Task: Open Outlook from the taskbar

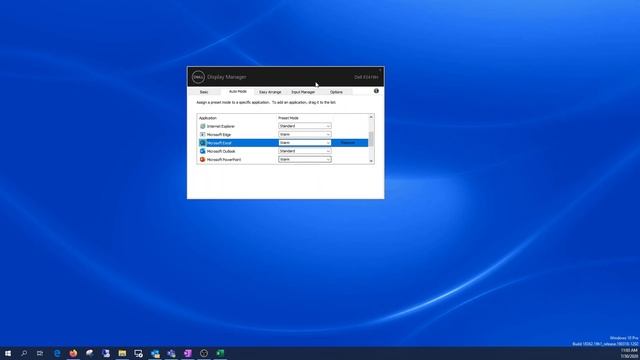Action: click(x=155, y=353)
